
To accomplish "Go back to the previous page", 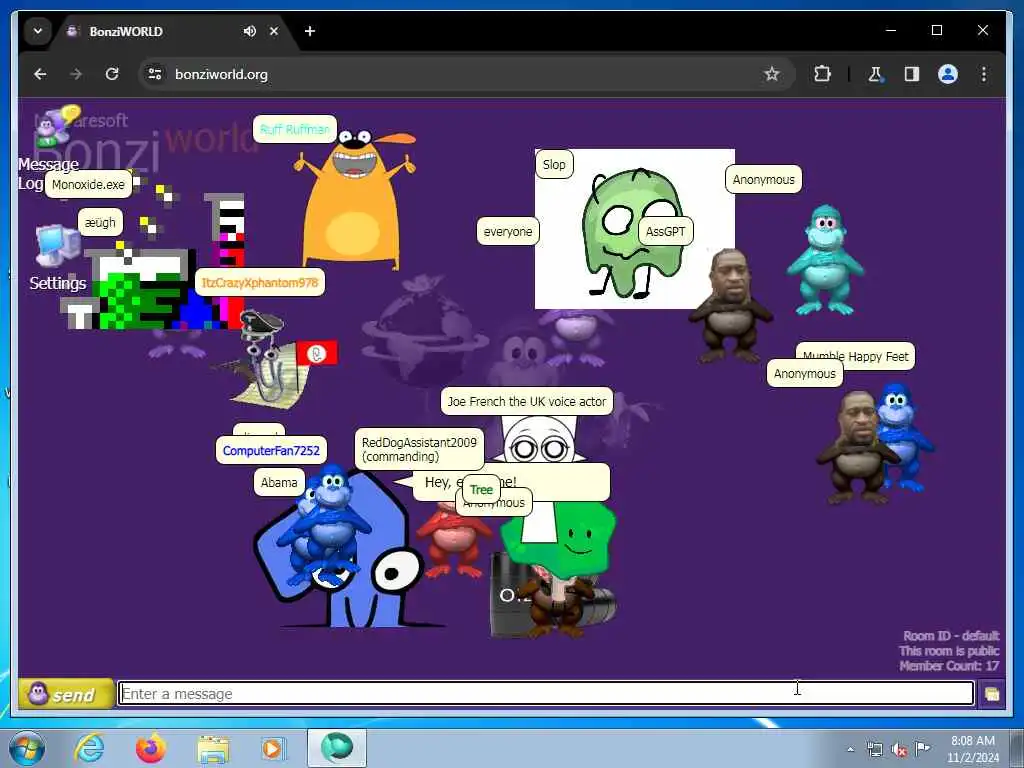I will [x=40, y=74].
